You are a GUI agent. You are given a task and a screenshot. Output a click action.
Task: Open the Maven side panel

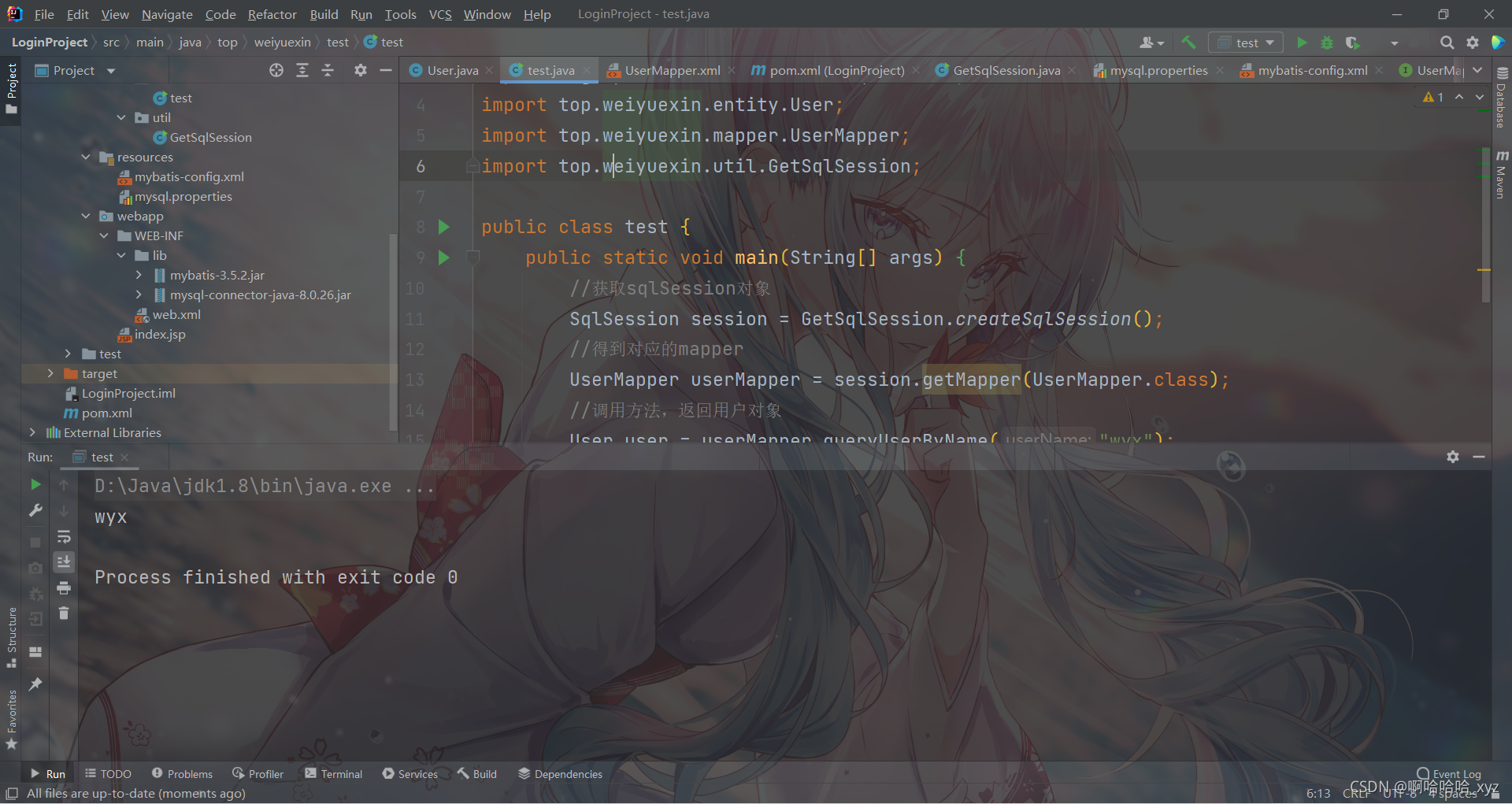(1502, 174)
